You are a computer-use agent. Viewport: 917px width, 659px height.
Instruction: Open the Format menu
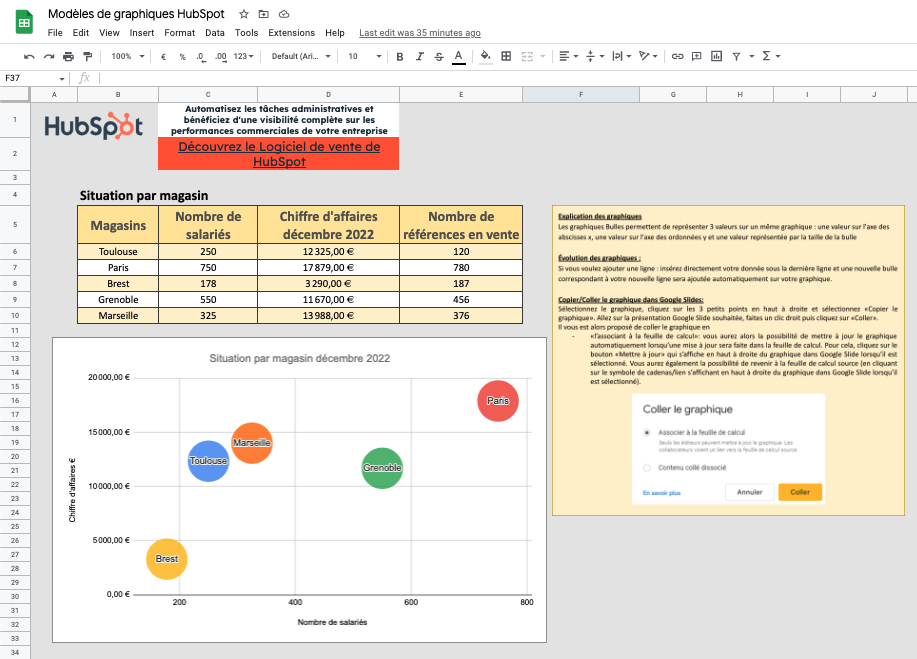(x=180, y=33)
